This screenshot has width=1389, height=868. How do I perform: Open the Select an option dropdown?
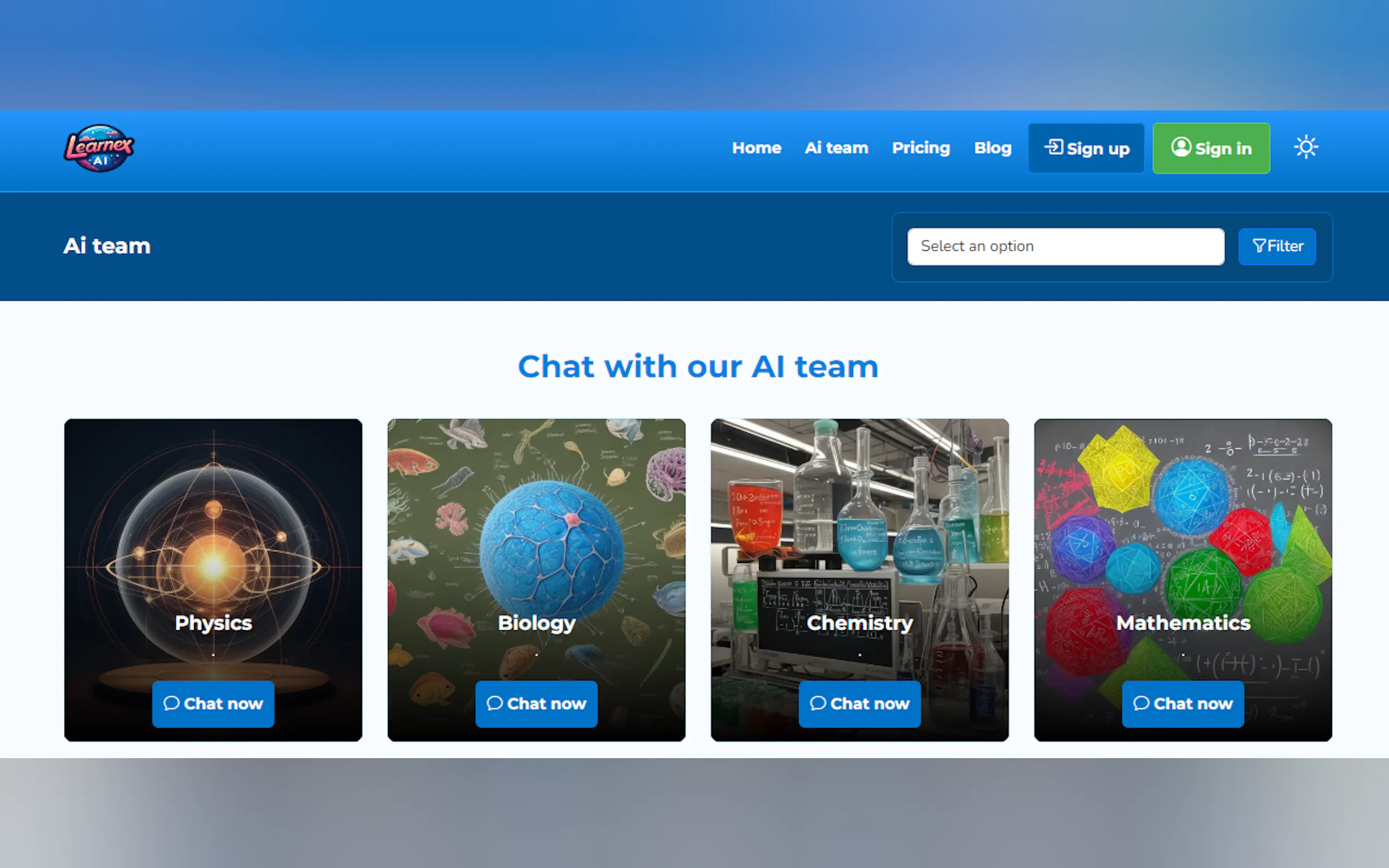(x=1066, y=247)
